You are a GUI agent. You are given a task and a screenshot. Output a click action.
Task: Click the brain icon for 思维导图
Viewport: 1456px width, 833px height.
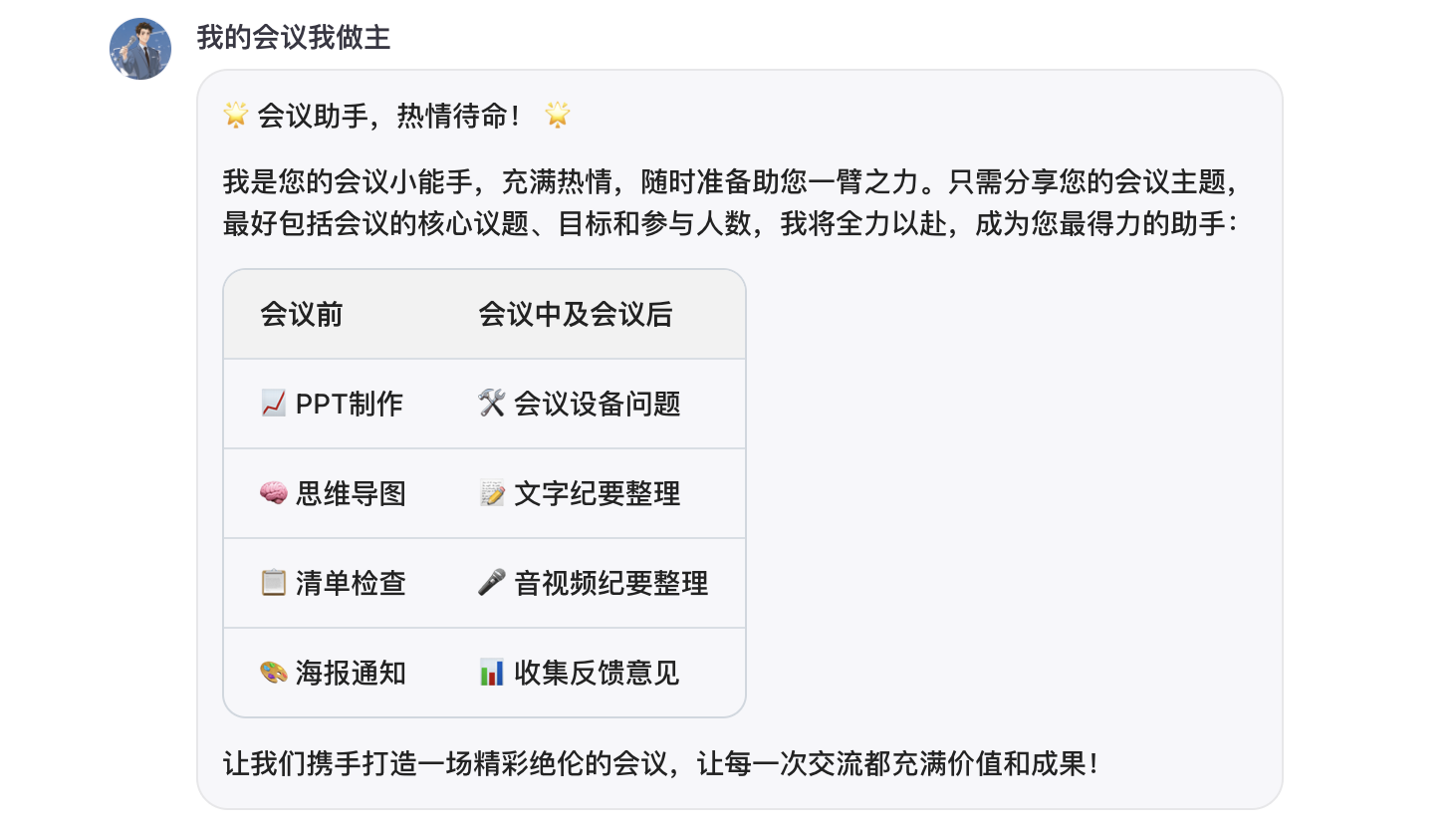(273, 493)
